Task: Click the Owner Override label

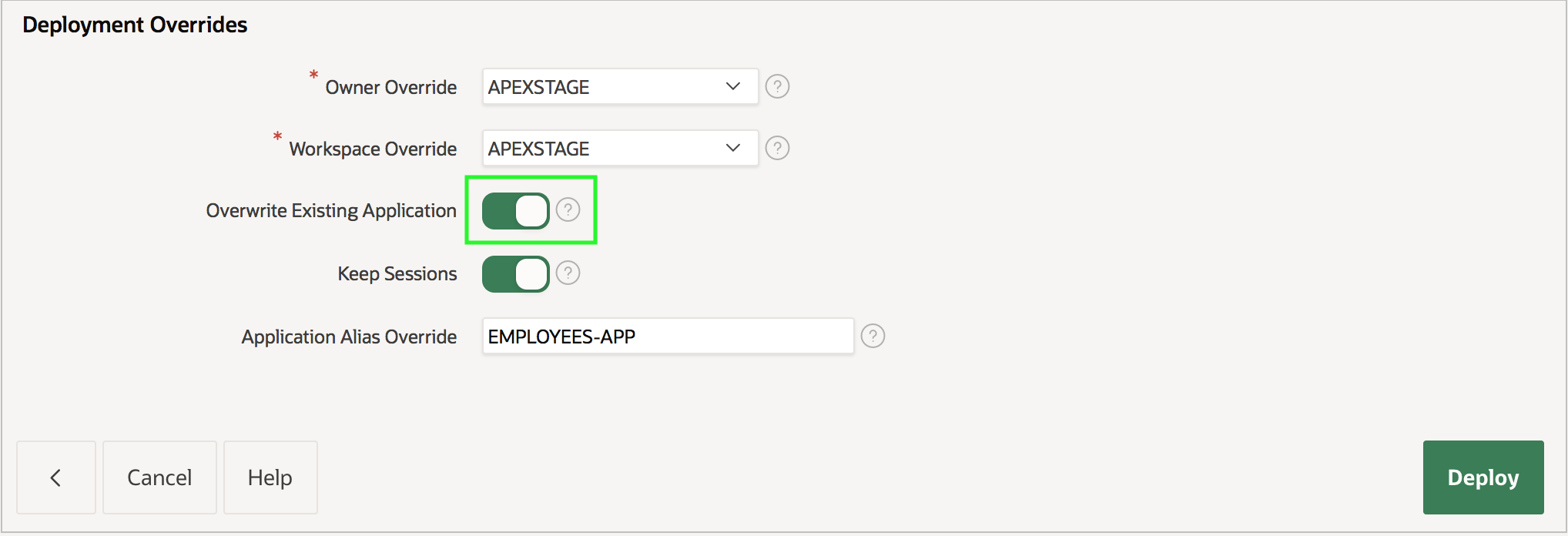Action: (x=390, y=88)
